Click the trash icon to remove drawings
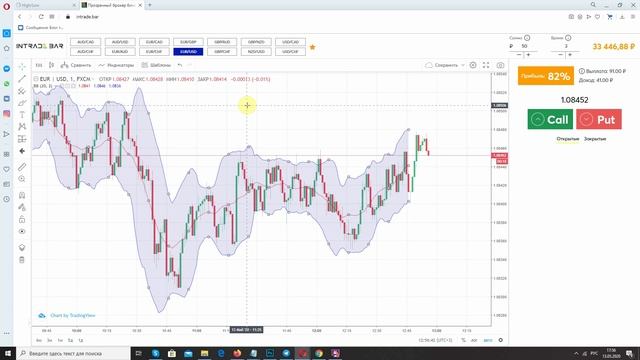Screen dimensions: 640x360 click(x=22, y=260)
